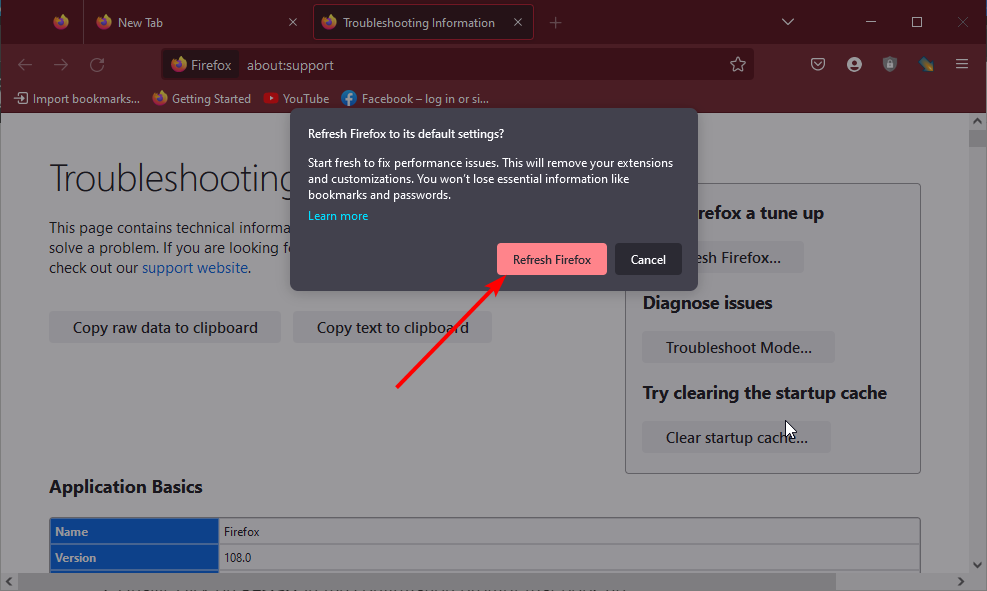This screenshot has width=987, height=591.
Task: Click the Version value 108.0 cell
Action: 569,558
